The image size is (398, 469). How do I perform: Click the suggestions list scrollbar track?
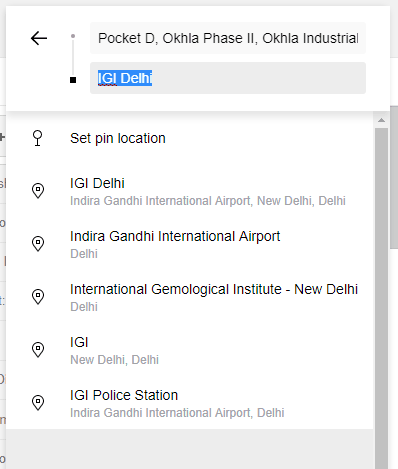(381, 298)
